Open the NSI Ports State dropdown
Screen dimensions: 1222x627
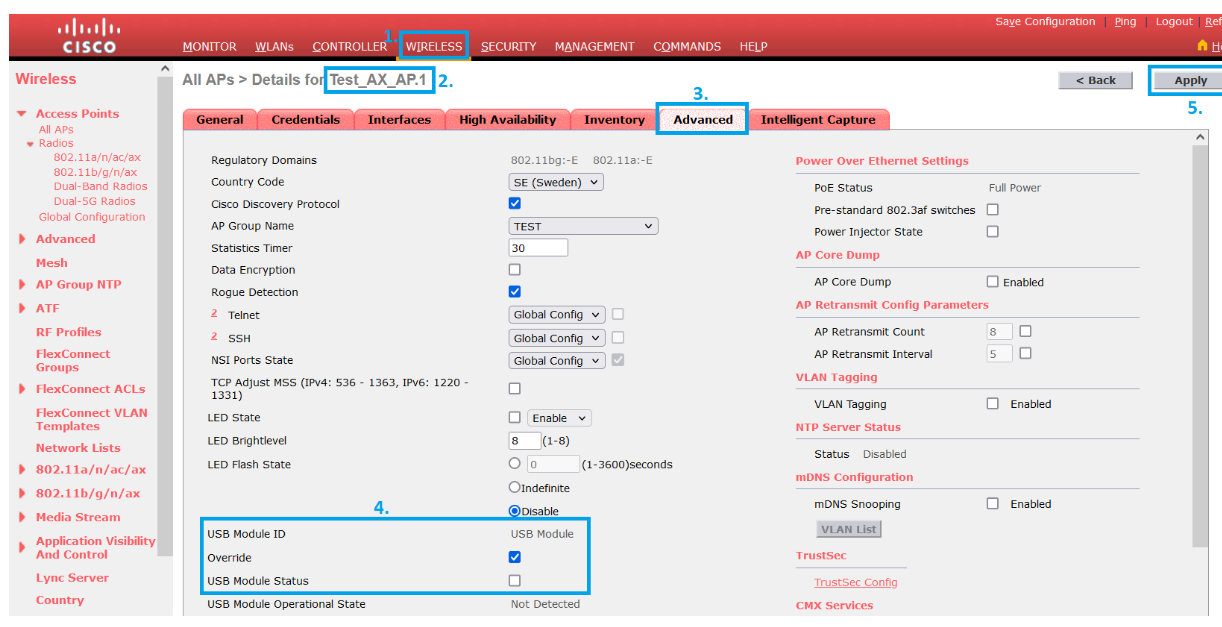(557, 360)
